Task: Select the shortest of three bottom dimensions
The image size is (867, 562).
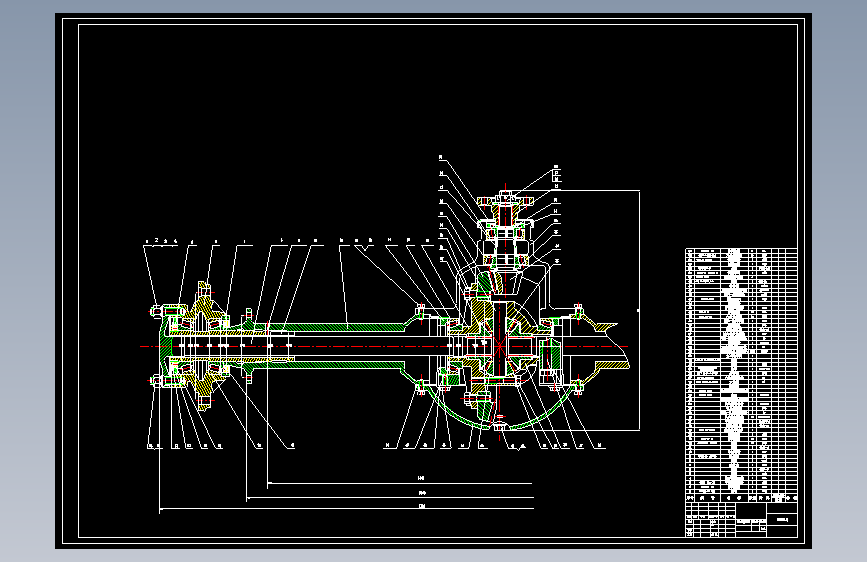Action: (400, 483)
